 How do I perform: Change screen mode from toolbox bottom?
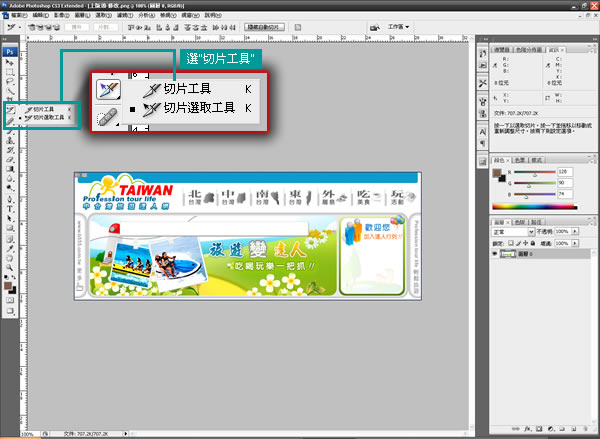(10, 311)
